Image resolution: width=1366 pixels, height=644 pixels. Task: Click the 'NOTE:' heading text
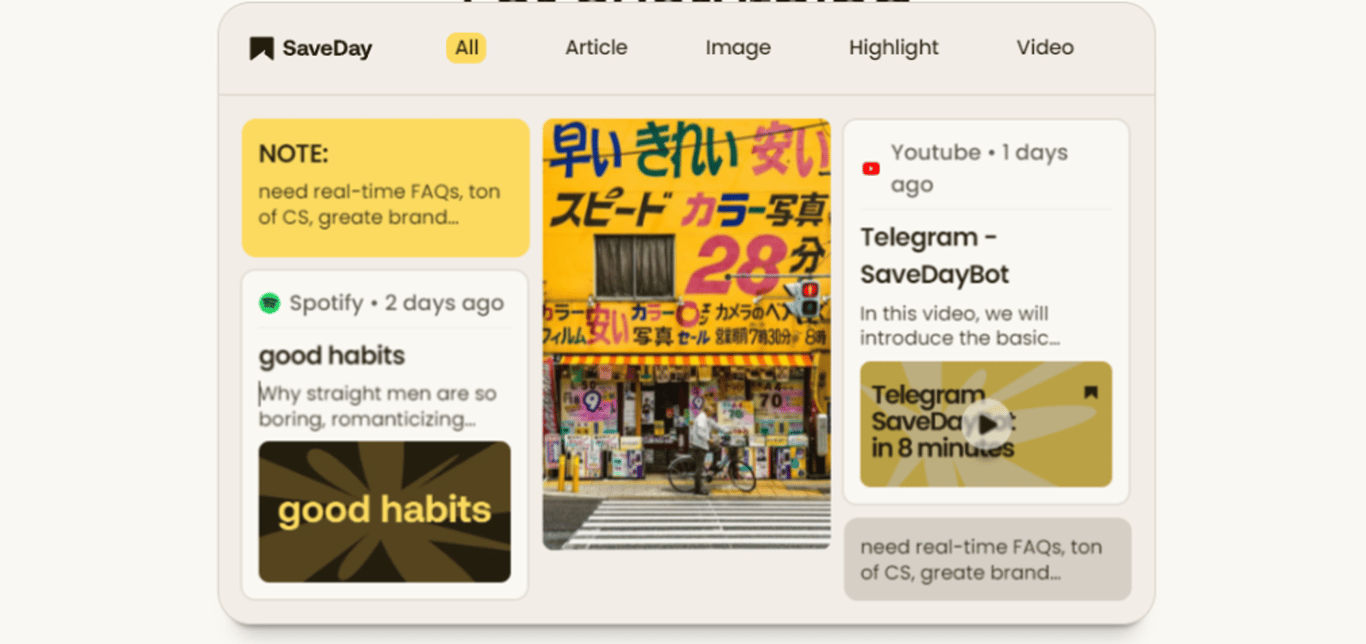[x=294, y=154]
